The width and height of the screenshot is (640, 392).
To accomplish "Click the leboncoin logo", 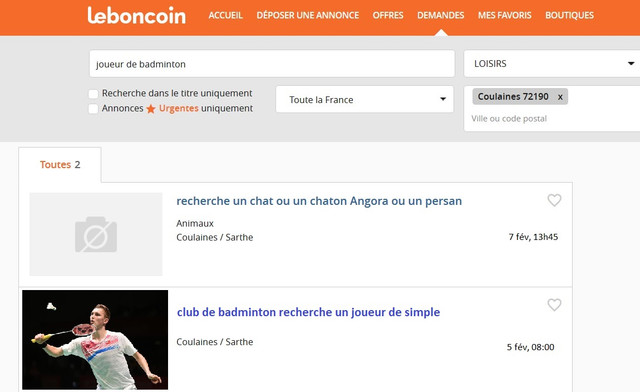I will click(x=137, y=16).
